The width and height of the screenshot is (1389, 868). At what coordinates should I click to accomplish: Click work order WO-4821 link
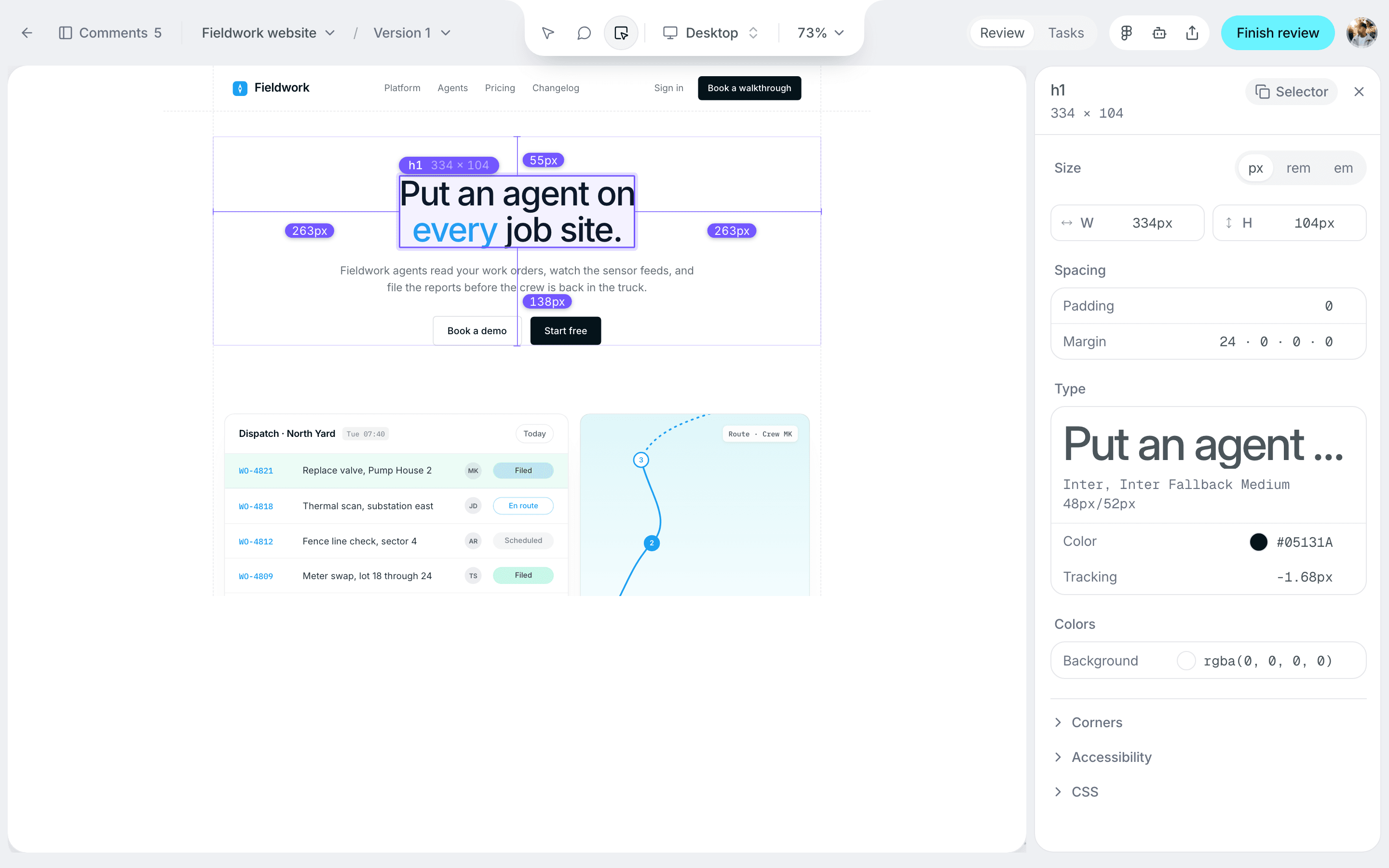pyautogui.click(x=256, y=471)
